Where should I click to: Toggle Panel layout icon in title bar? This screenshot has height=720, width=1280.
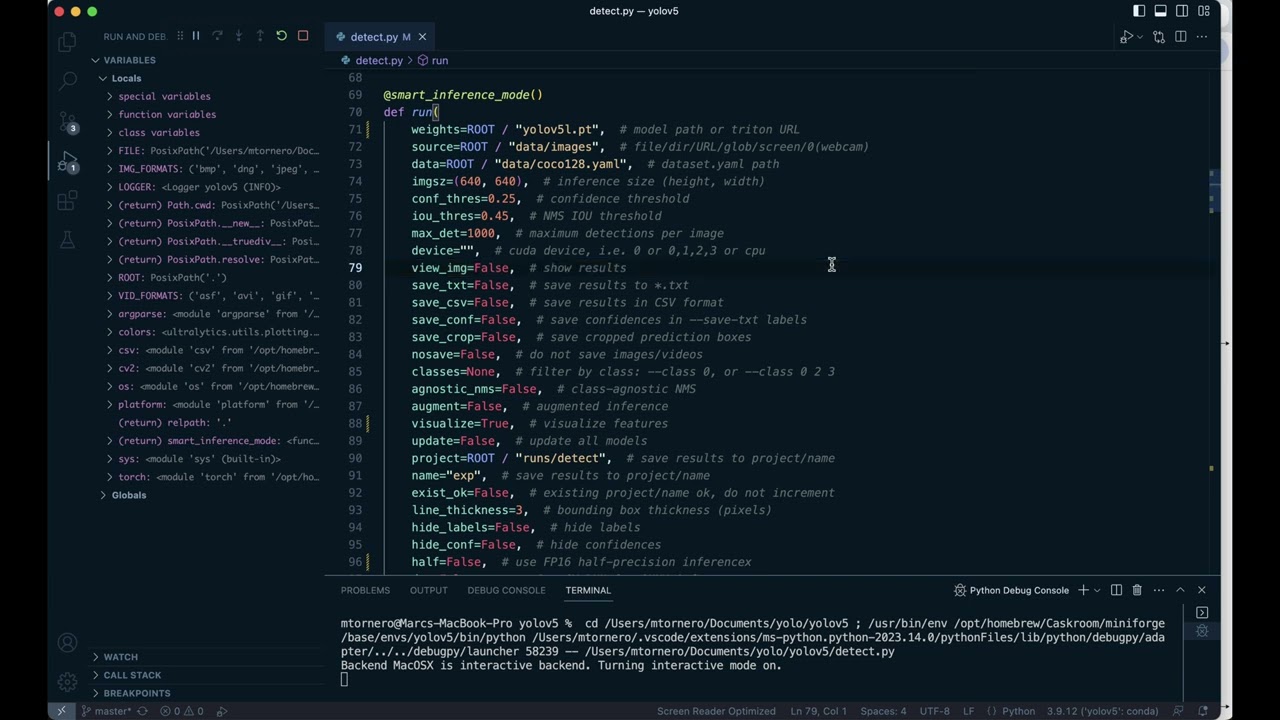1161,11
